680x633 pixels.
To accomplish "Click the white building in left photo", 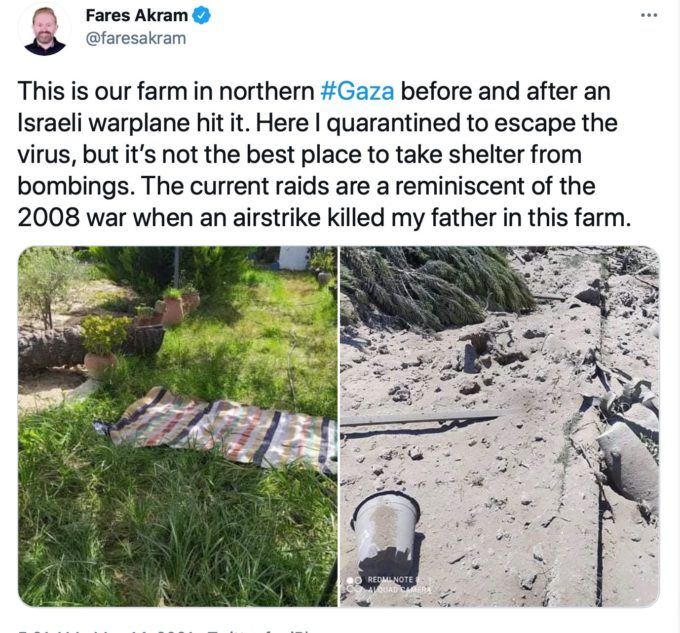I will [294, 258].
